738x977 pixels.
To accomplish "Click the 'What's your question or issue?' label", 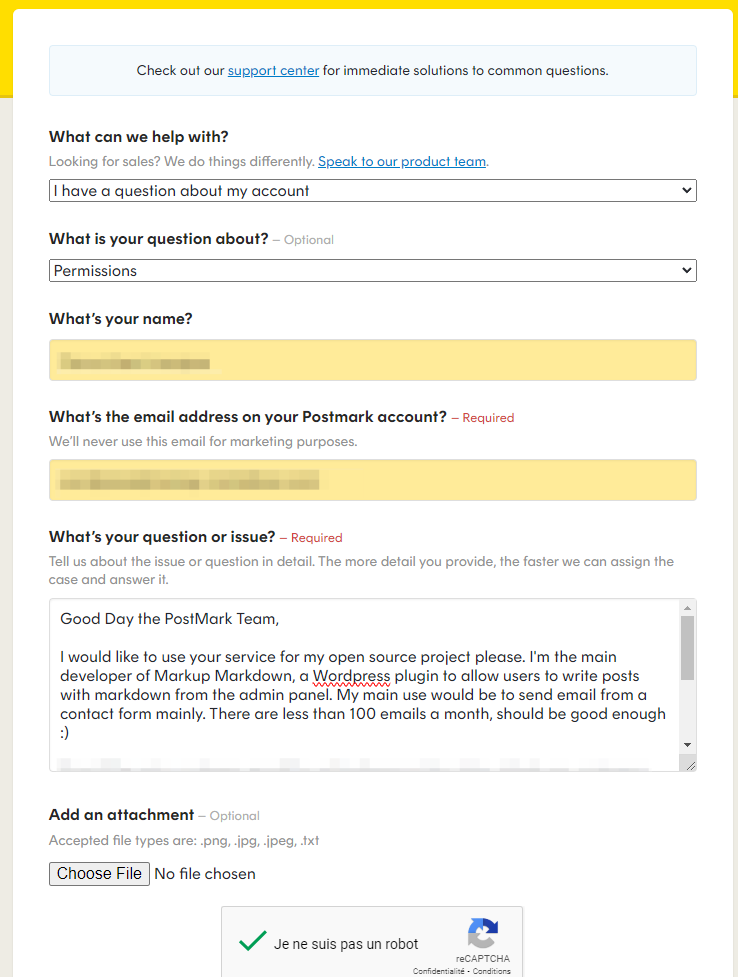I will (x=161, y=537).
